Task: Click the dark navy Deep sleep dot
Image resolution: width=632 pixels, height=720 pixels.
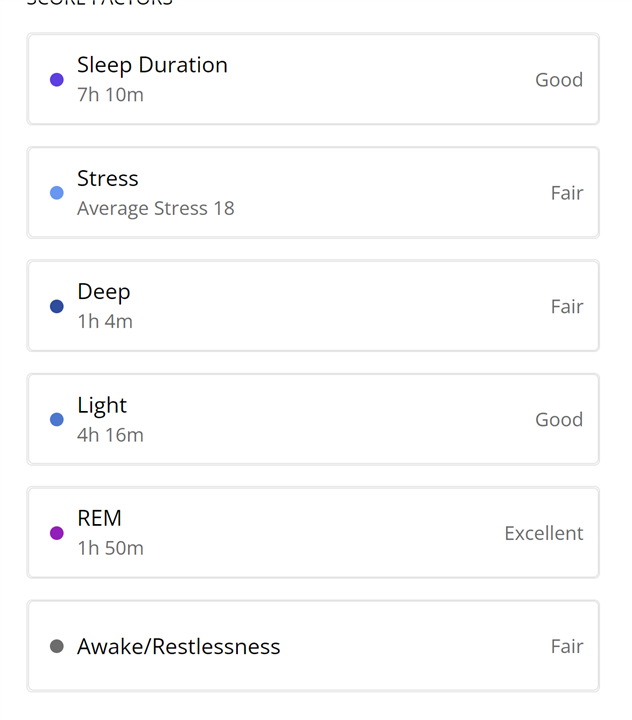Action: (x=57, y=307)
